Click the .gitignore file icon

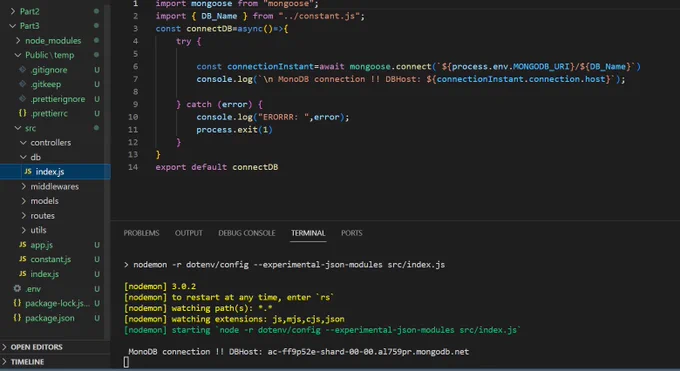click(x=23, y=69)
